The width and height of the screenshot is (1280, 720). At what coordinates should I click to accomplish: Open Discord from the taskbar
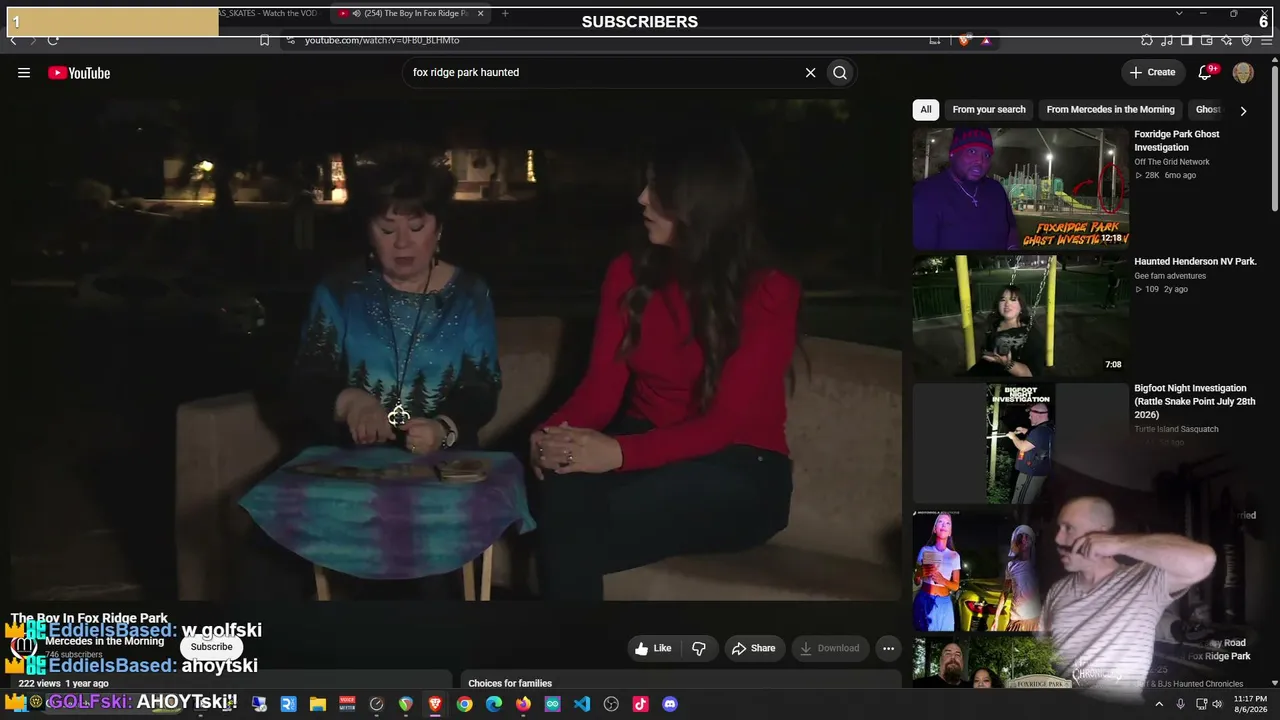pyautogui.click(x=670, y=704)
